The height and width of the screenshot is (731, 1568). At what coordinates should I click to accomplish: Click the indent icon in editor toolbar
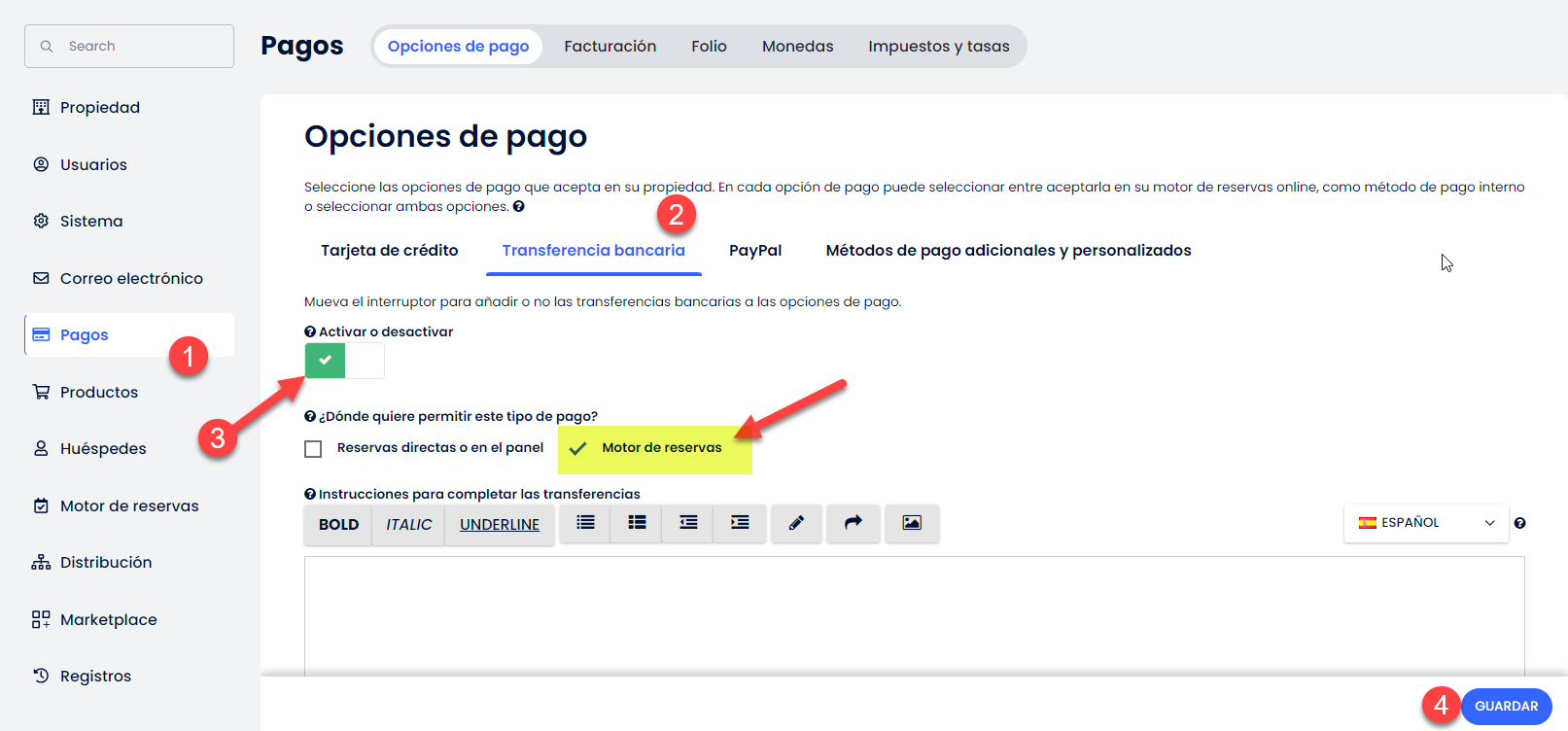coord(740,523)
